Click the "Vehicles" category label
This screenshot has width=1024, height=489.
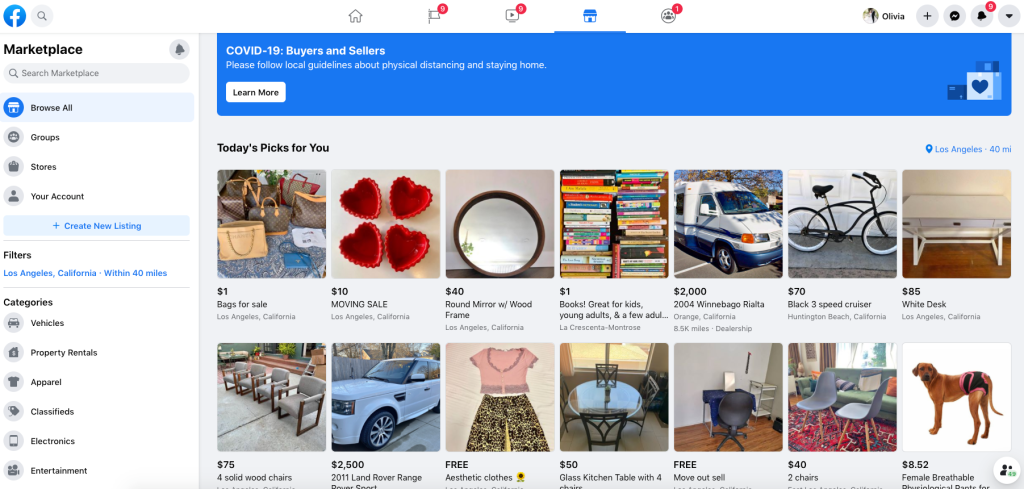click(x=48, y=323)
